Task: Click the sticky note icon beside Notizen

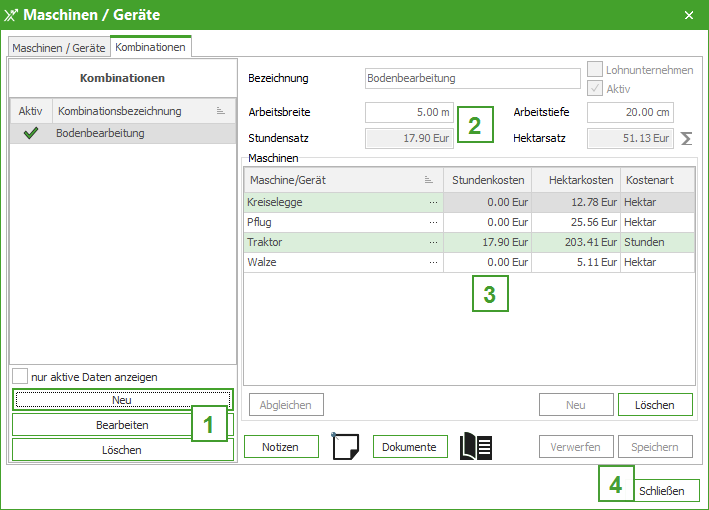Action: (345, 447)
